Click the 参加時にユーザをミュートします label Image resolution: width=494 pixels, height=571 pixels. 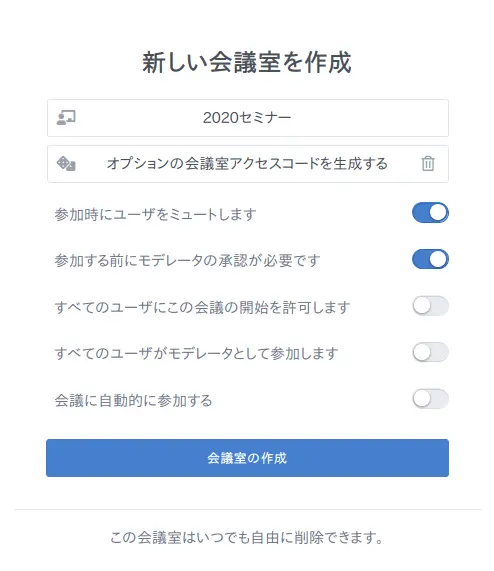[155, 214]
